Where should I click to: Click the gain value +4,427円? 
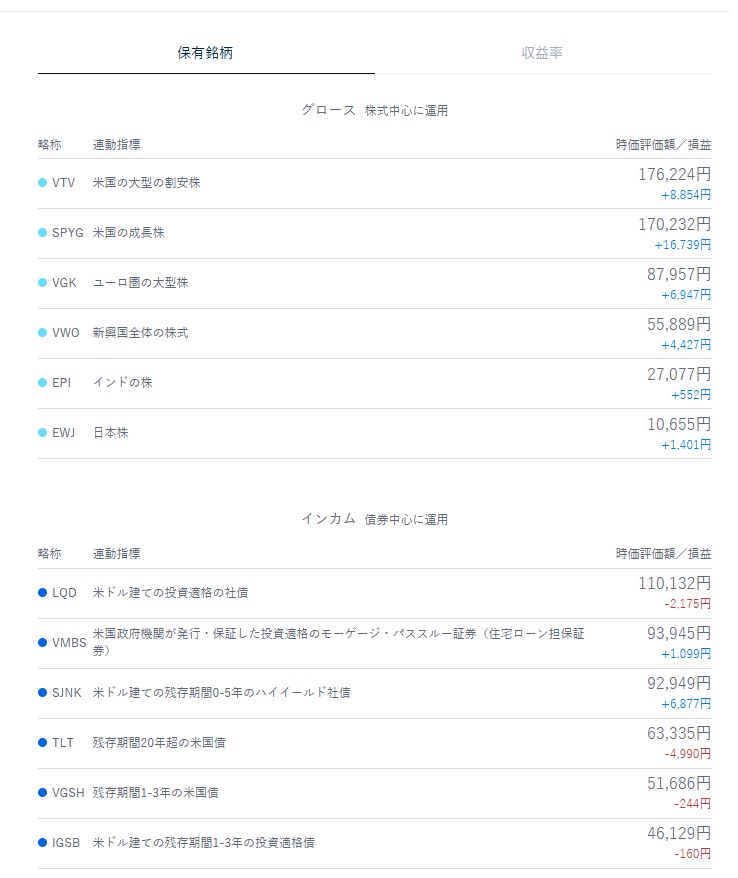686,345
